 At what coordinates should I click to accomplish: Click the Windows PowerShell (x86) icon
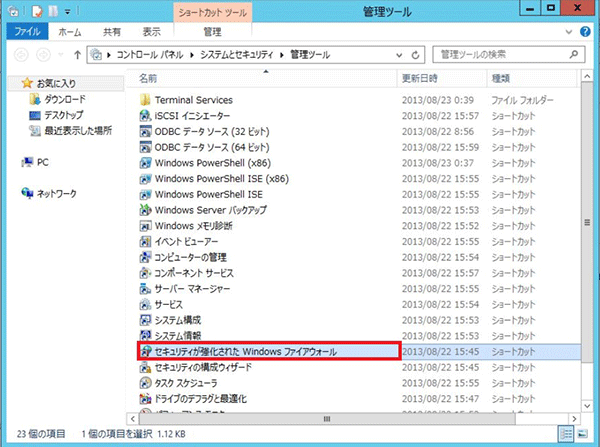(x=145, y=163)
